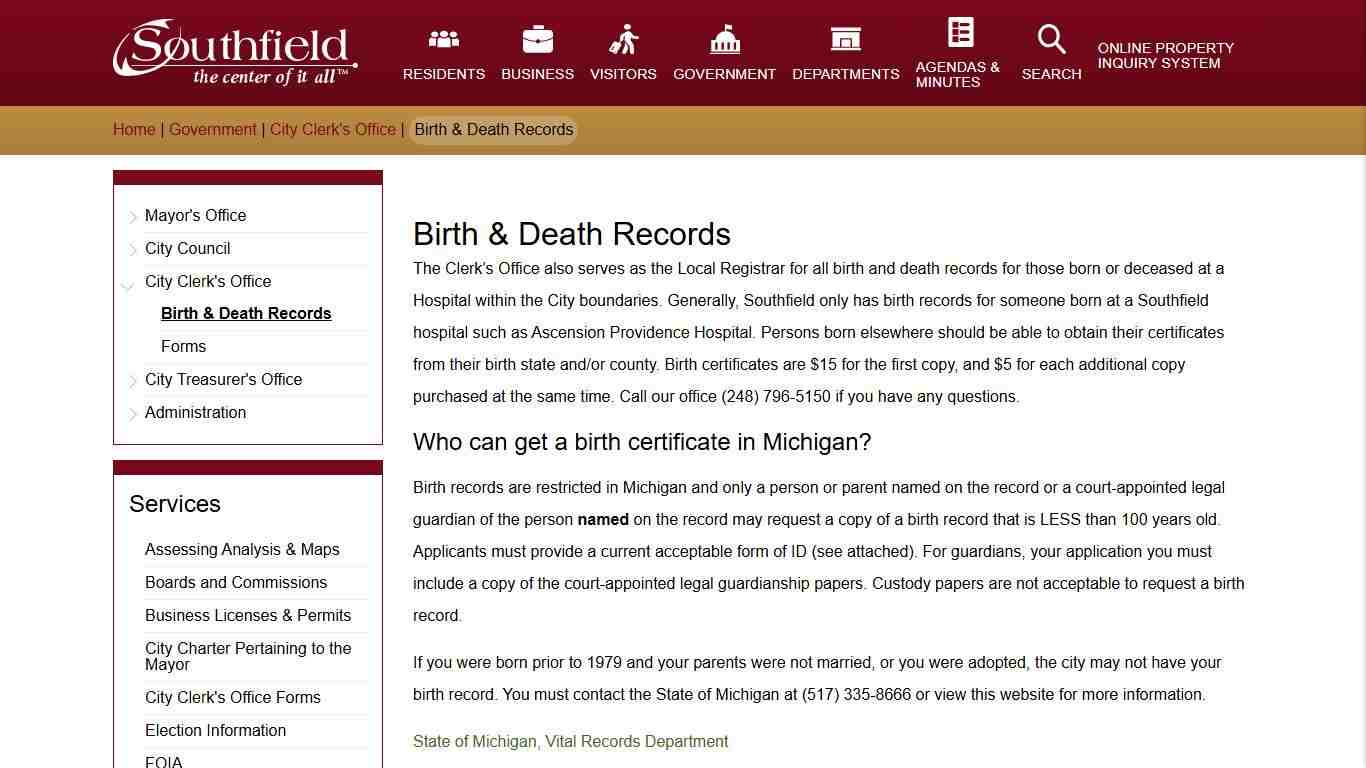This screenshot has width=1366, height=768.
Task: Open Election Information under Services
Action: (x=215, y=730)
